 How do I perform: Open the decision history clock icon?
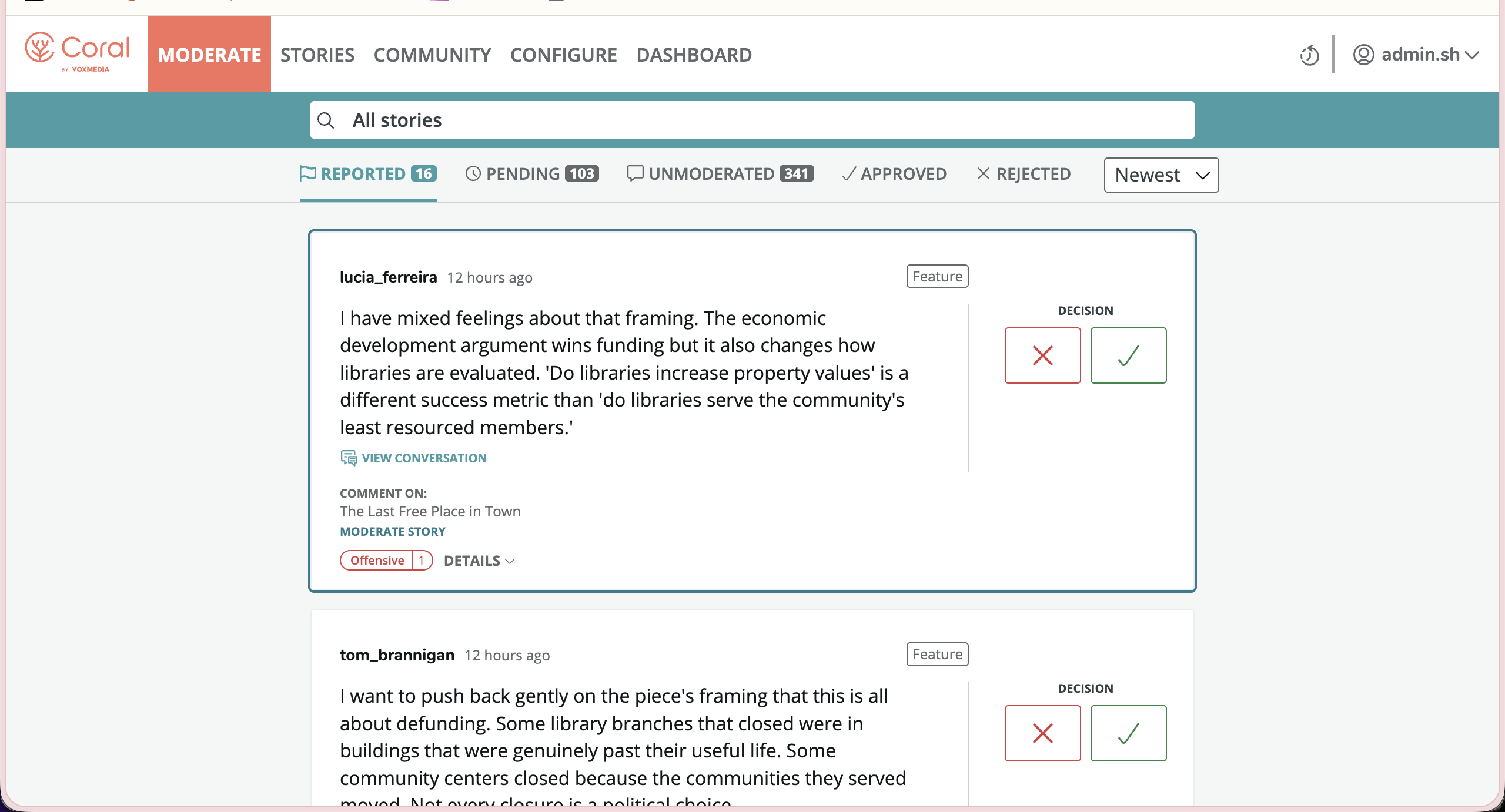[x=1309, y=55]
